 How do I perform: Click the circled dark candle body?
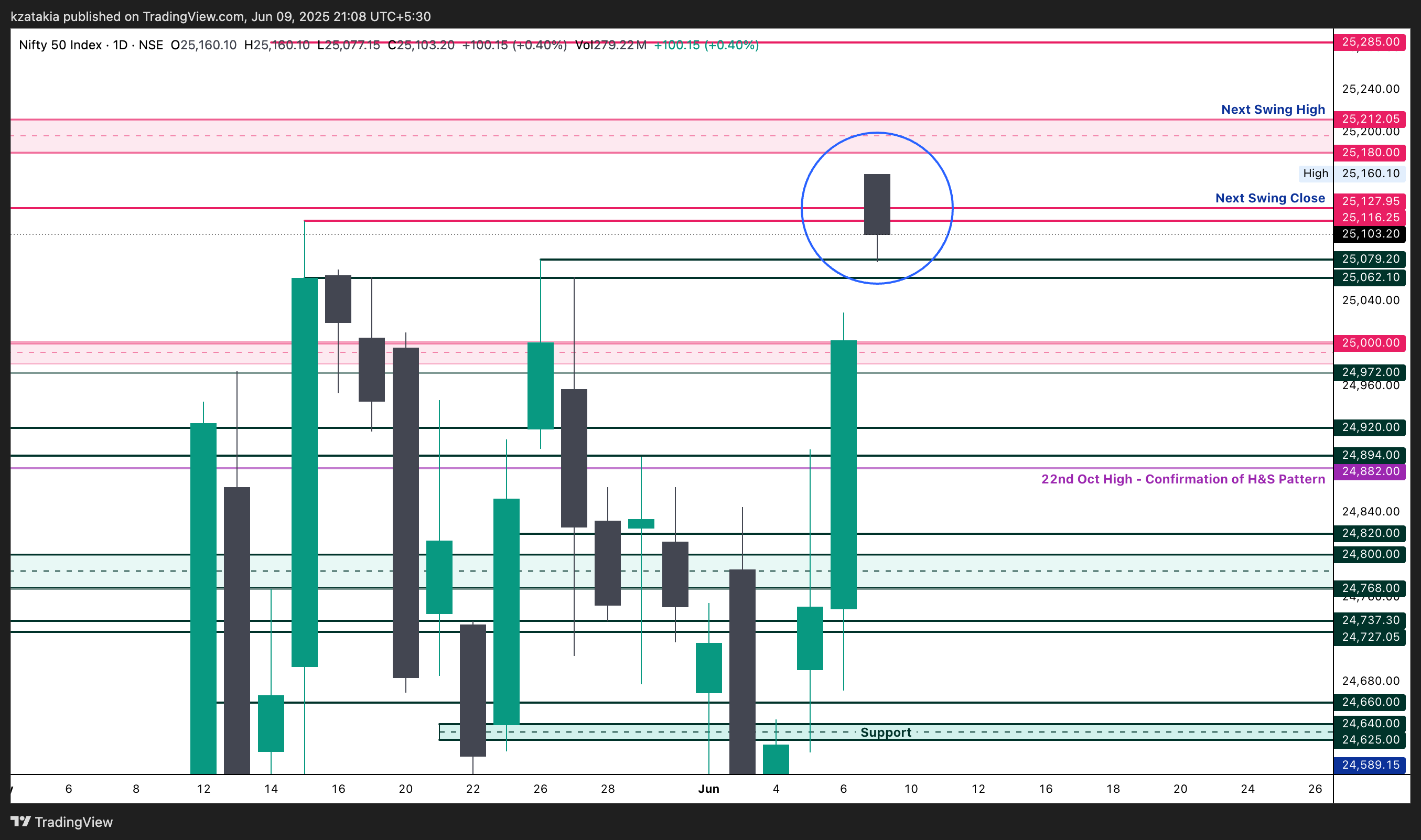pyautogui.click(x=877, y=204)
